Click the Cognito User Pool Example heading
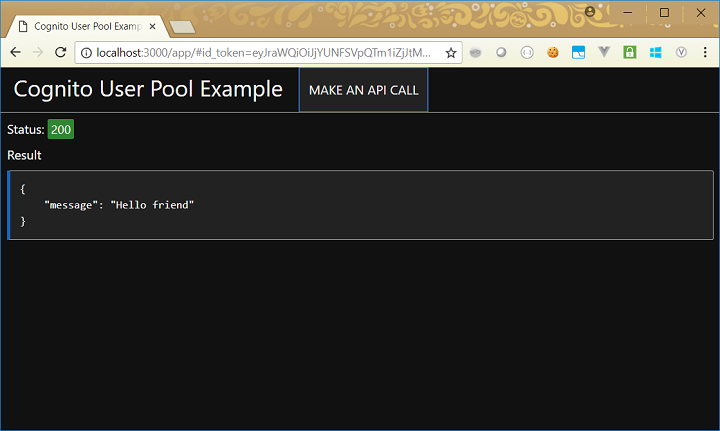Screen dimensions: 720x431 pos(148,89)
